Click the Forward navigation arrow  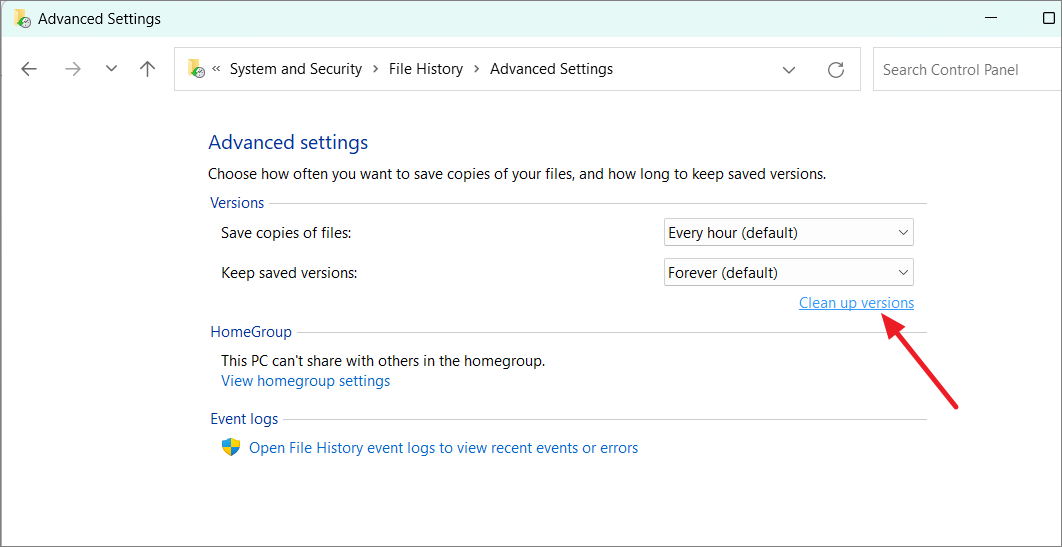pyautogui.click(x=72, y=69)
